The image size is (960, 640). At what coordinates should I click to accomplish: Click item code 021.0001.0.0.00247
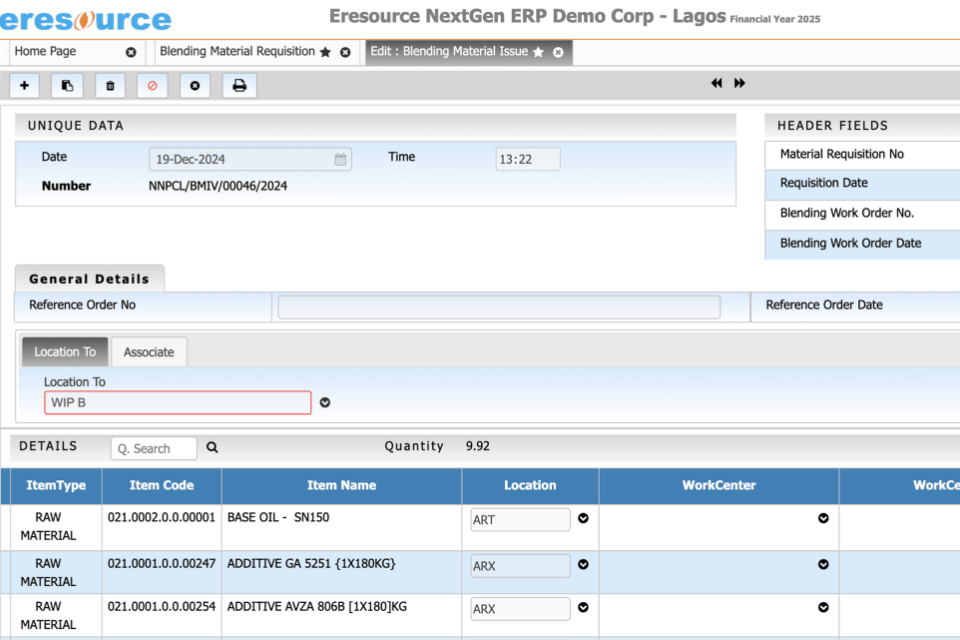162,563
